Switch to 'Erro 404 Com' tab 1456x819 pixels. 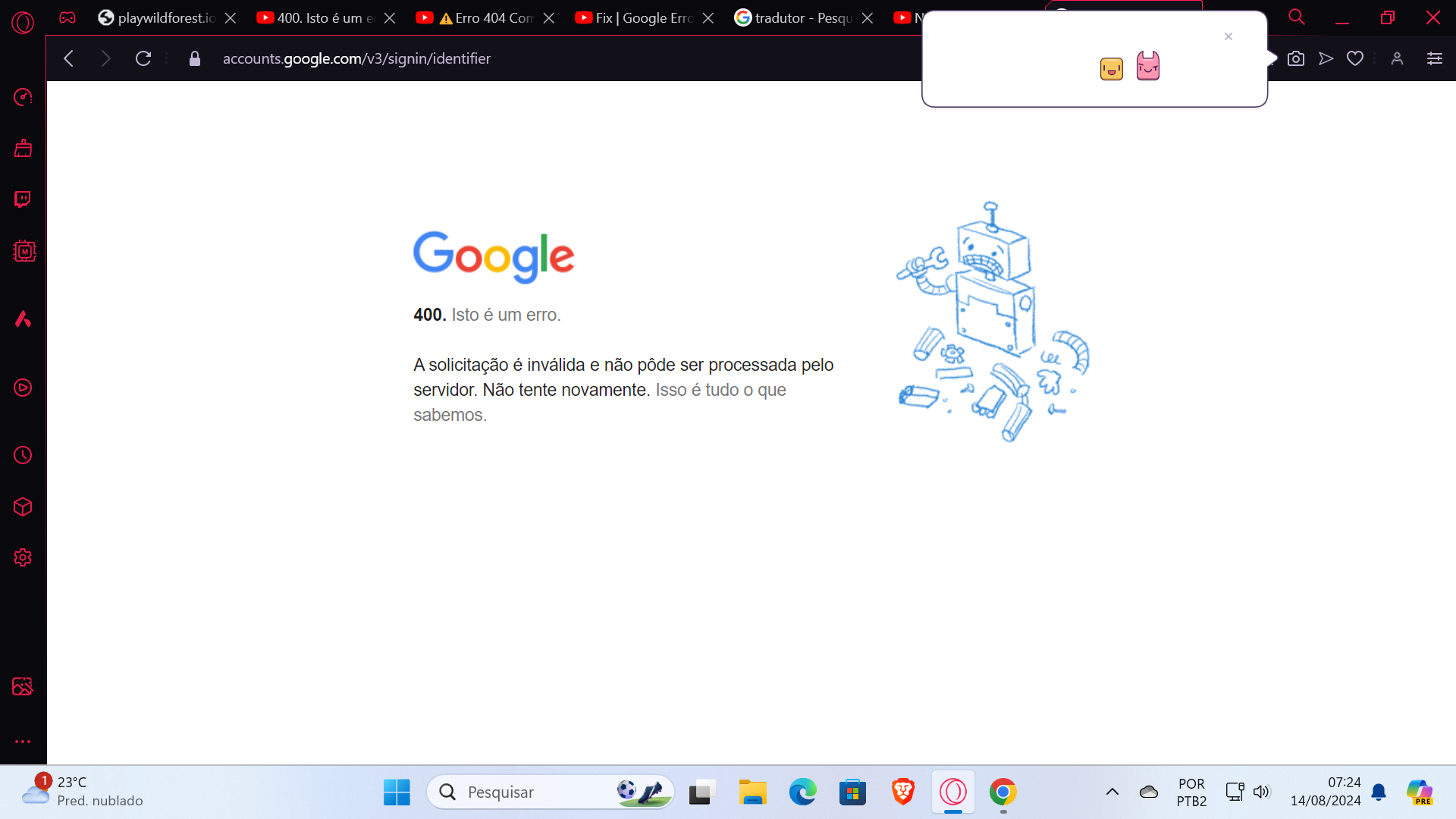(475, 17)
